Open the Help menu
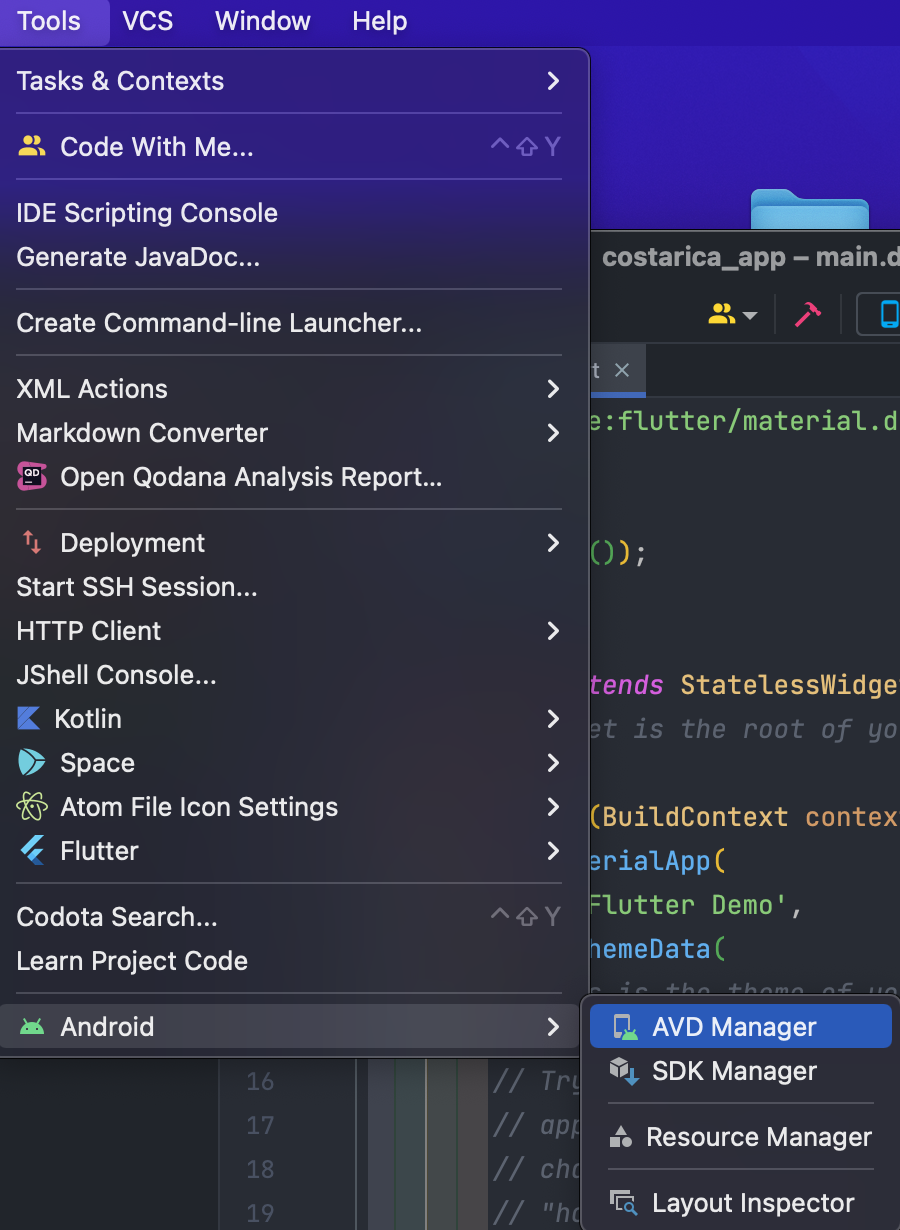Screen dimensions: 900x1230 [x=380, y=21]
